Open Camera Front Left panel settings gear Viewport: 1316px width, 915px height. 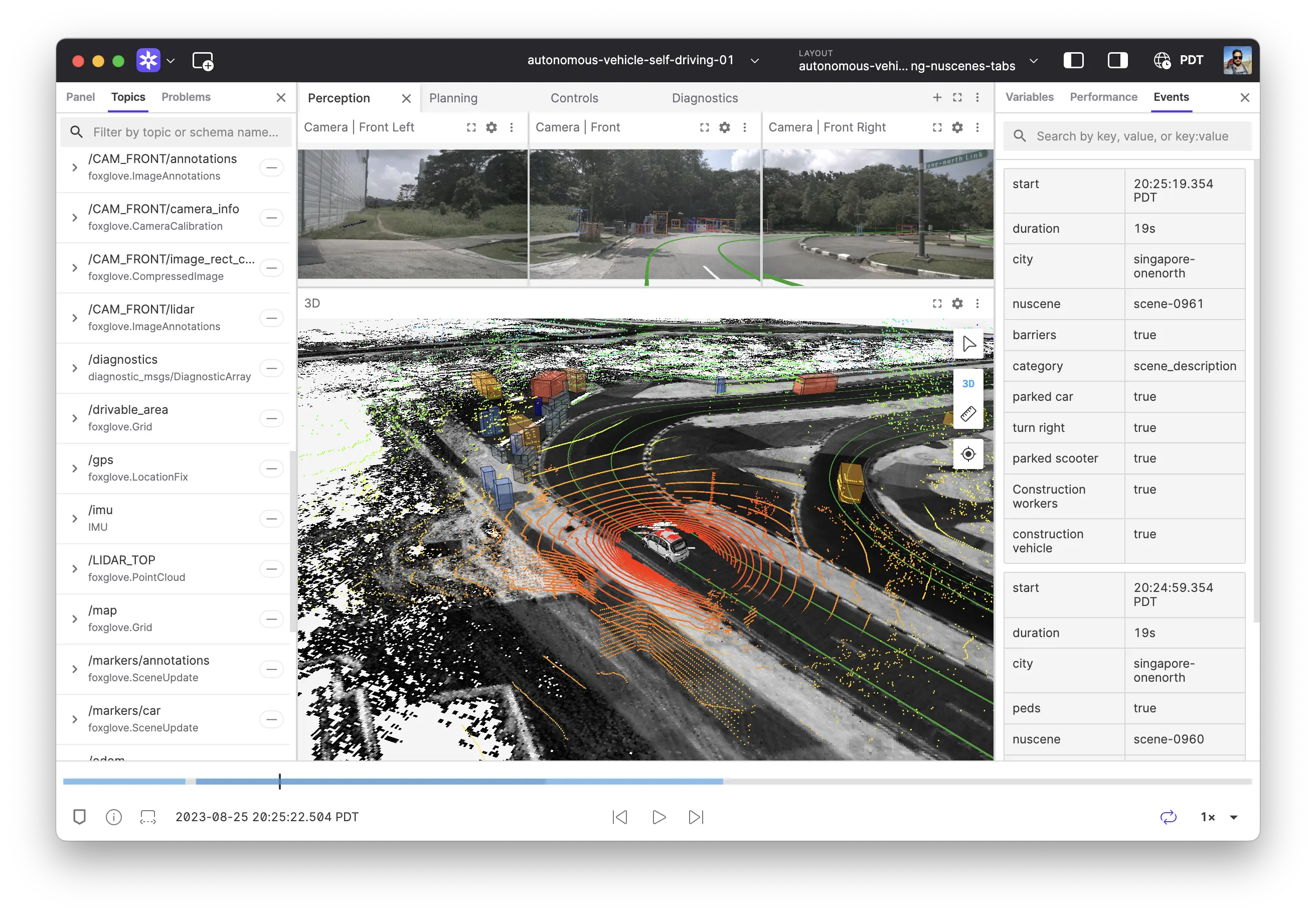(491, 127)
